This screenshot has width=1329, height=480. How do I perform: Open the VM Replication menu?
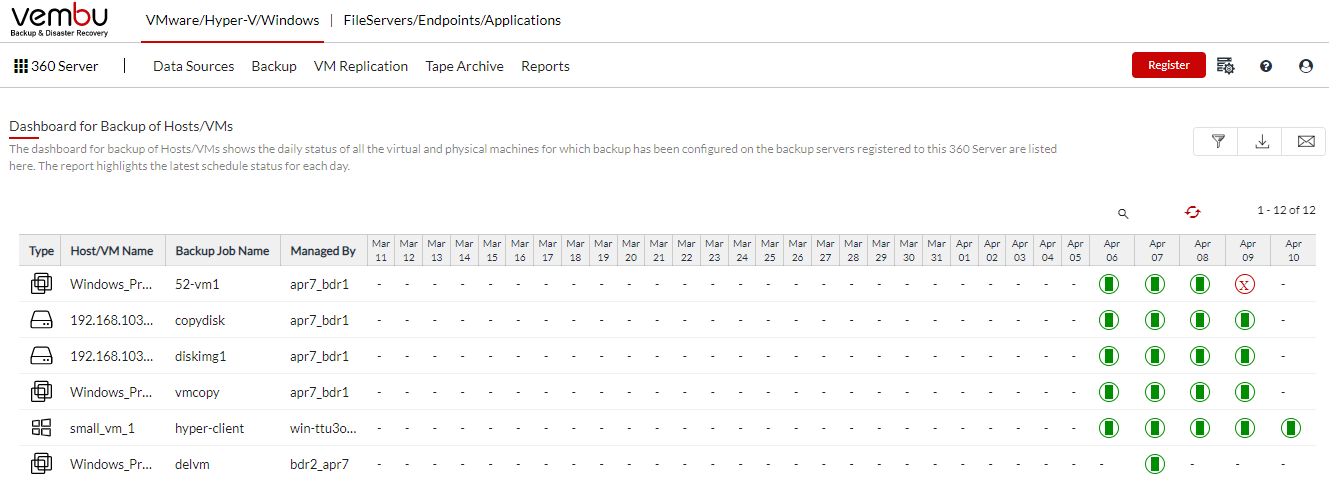pos(361,66)
